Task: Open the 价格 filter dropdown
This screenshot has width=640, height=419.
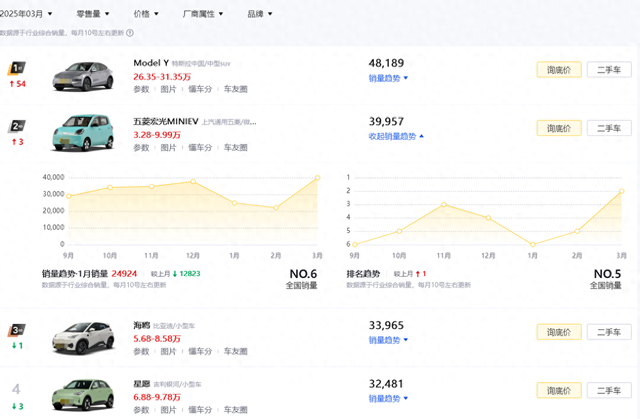Action: click(x=146, y=14)
